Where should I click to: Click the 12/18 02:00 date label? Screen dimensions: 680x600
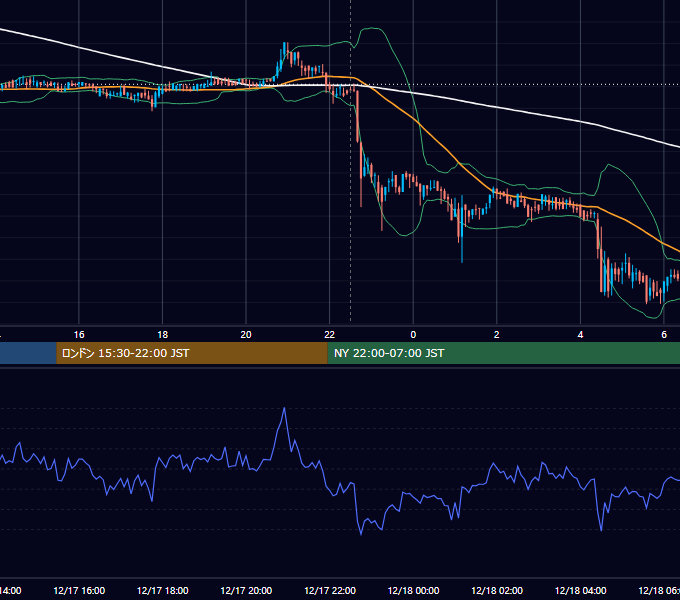tap(497, 591)
